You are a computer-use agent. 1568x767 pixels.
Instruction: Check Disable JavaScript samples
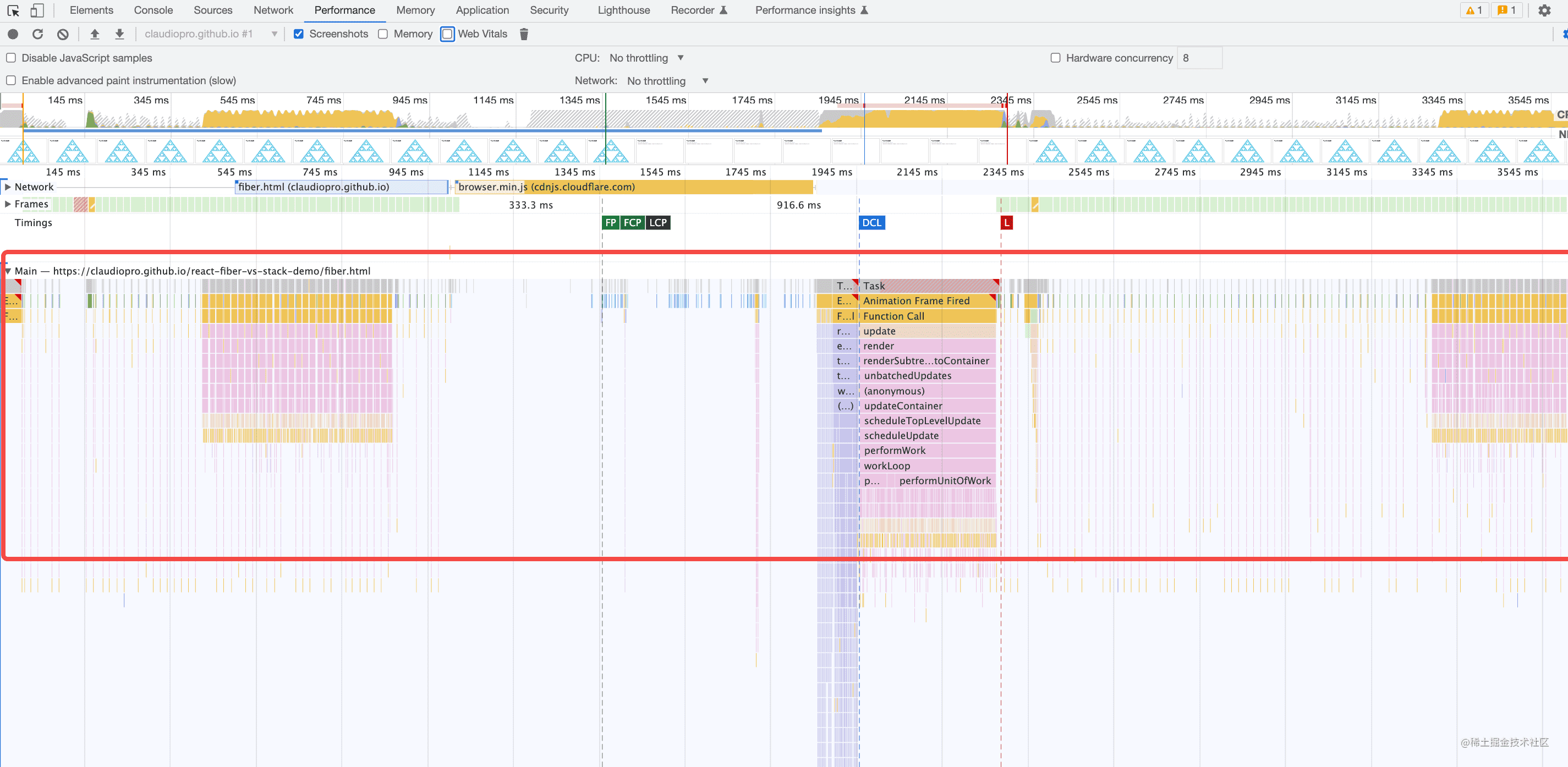(x=11, y=58)
